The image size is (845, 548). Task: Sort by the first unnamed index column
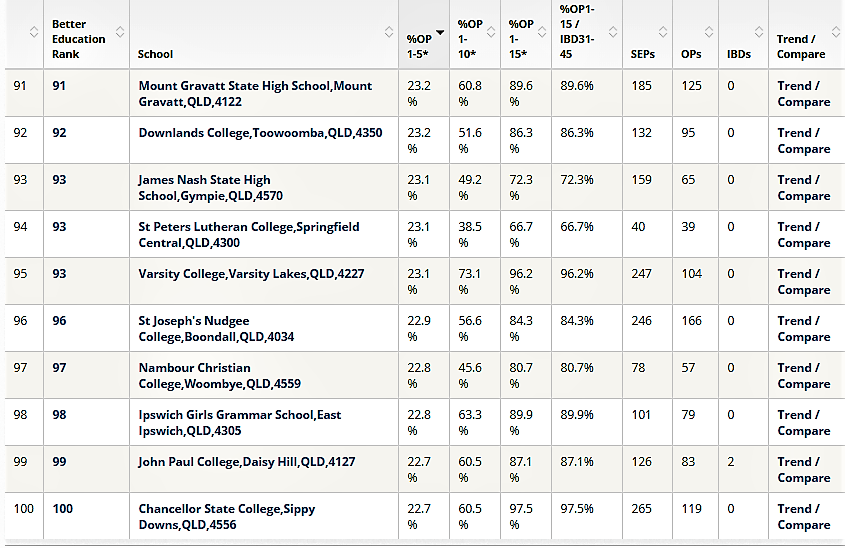pos(33,32)
